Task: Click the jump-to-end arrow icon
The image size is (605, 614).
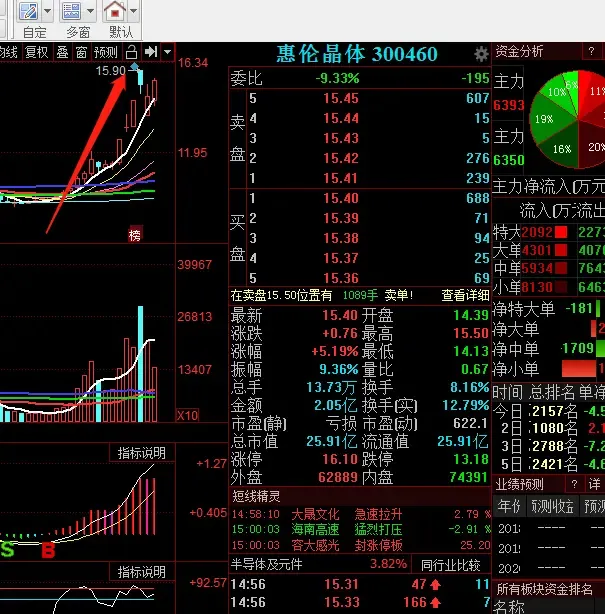Action: 151,52
